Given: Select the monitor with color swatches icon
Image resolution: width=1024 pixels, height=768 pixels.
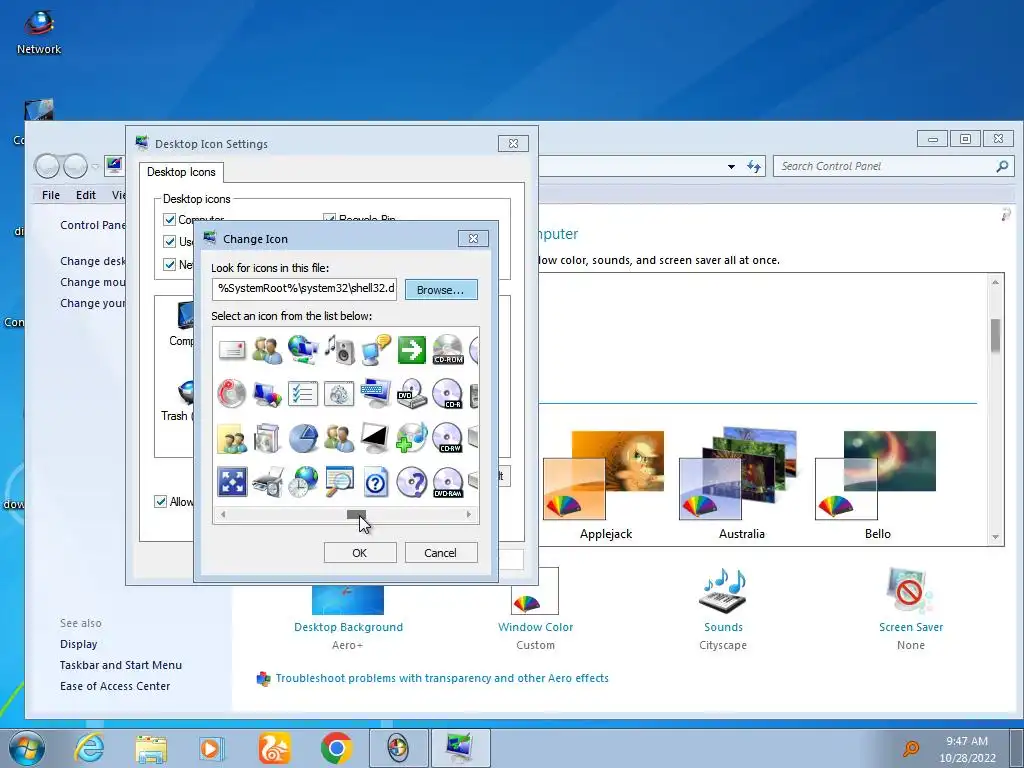Looking at the screenshot, I should pos(267,394).
